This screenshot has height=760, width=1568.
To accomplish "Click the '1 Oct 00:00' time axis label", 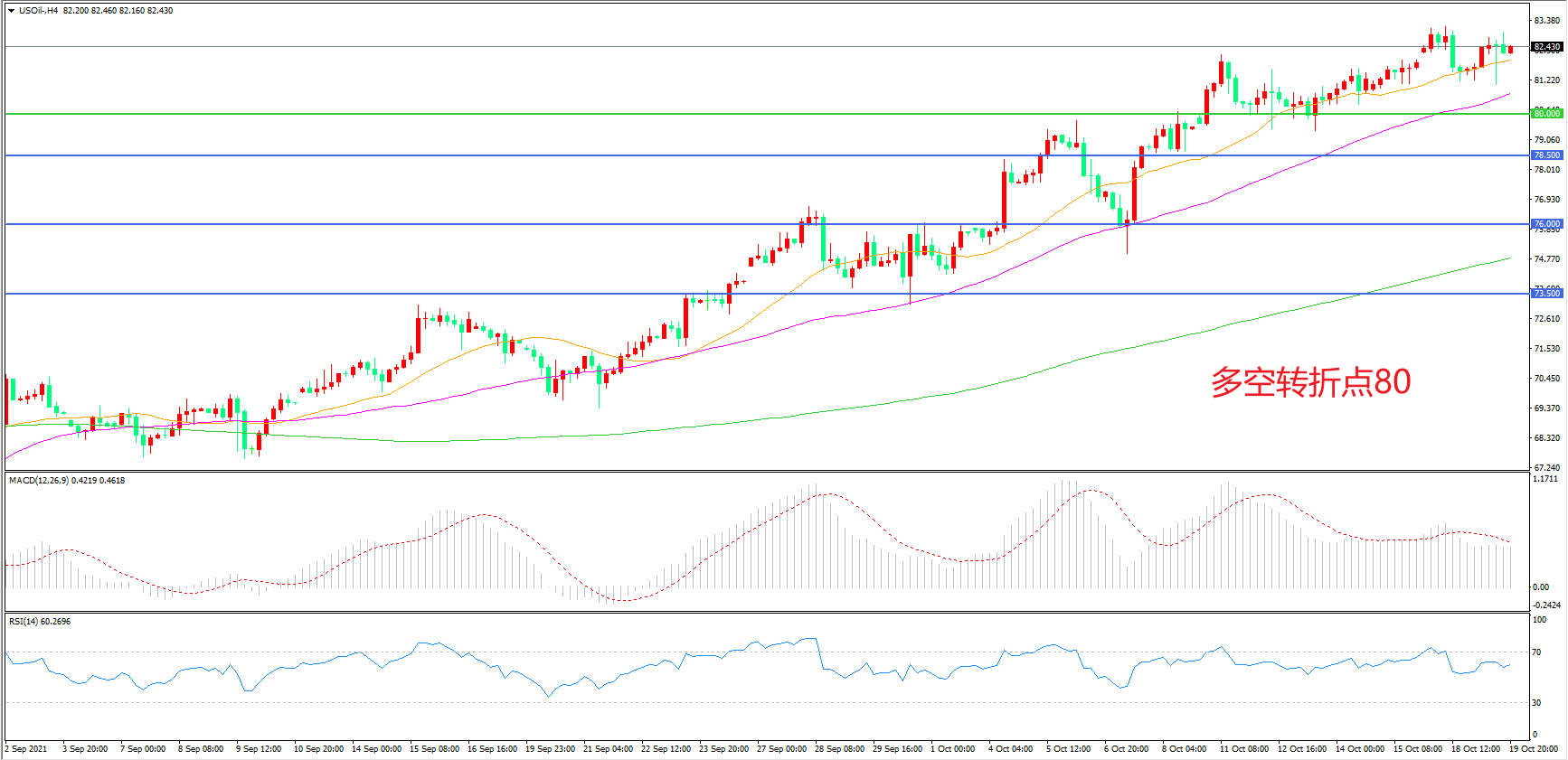I will point(952,749).
